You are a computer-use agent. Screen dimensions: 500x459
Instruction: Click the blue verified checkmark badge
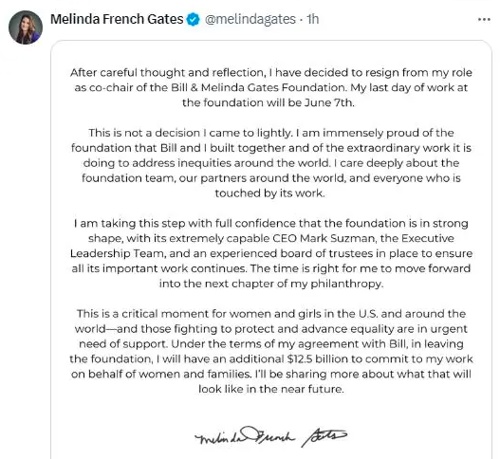click(193, 19)
